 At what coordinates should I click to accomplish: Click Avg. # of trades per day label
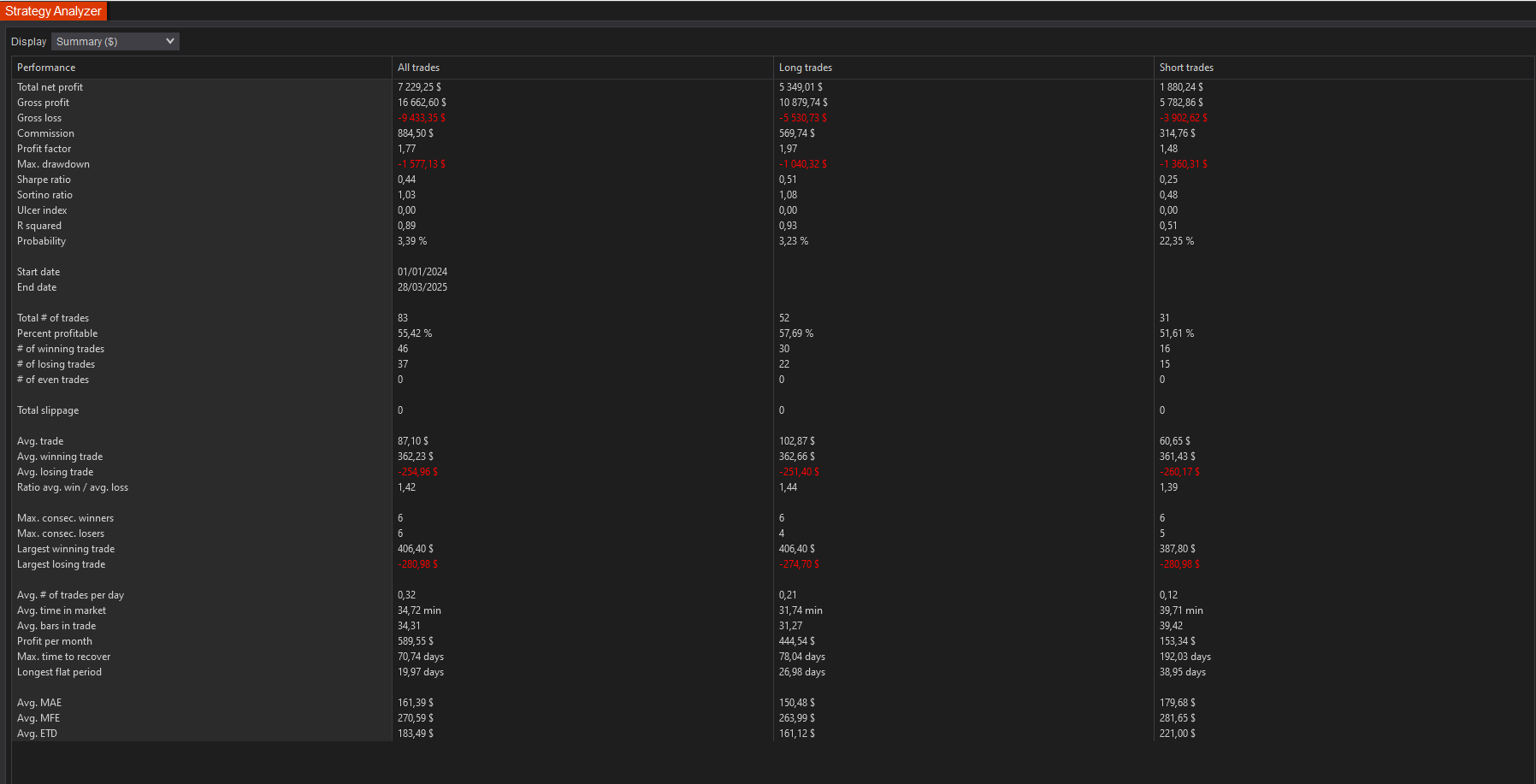pos(70,595)
